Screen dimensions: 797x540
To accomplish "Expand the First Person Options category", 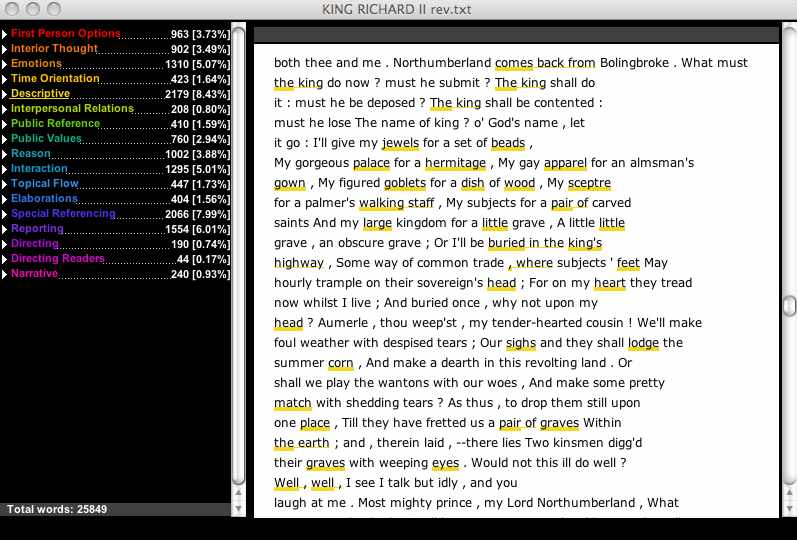I will (x=5, y=34).
